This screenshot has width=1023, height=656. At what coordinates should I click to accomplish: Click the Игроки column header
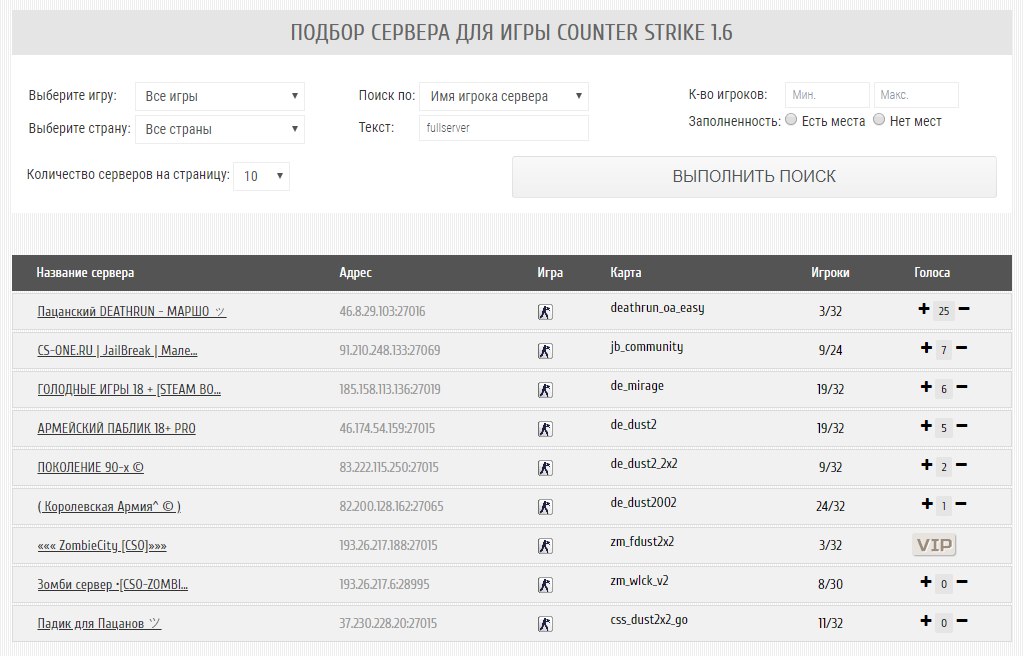831,273
